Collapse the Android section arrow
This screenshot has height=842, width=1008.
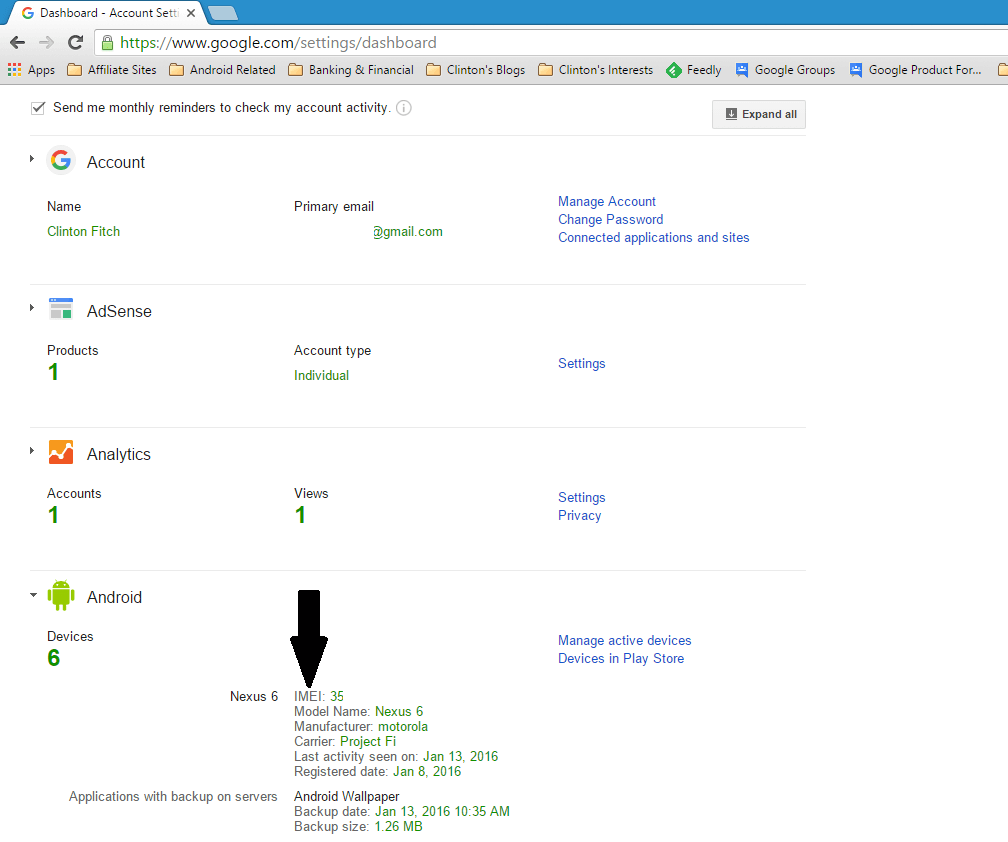click(x=33, y=595)
